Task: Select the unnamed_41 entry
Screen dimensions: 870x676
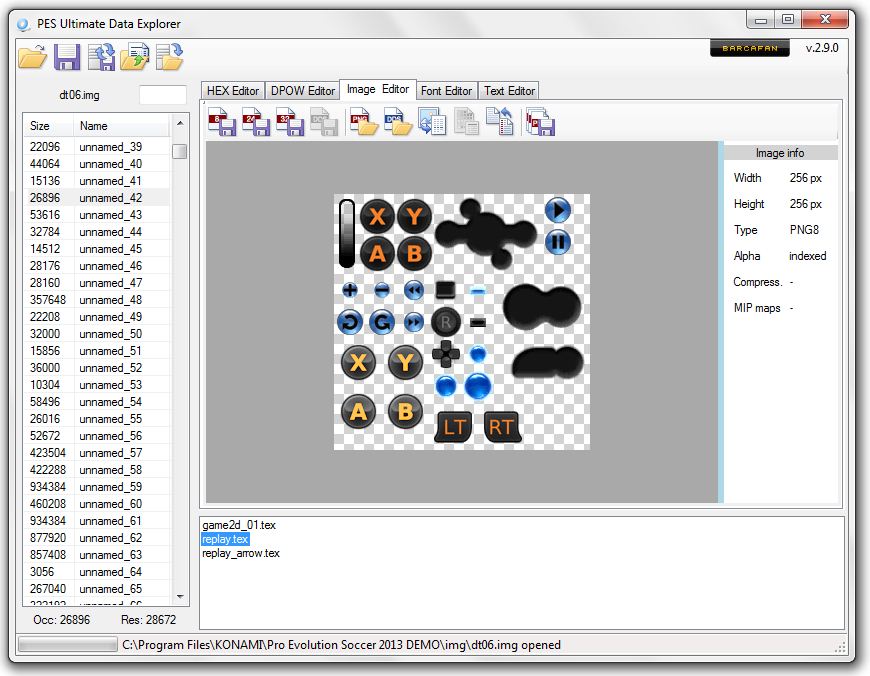Action: [97, 181]
